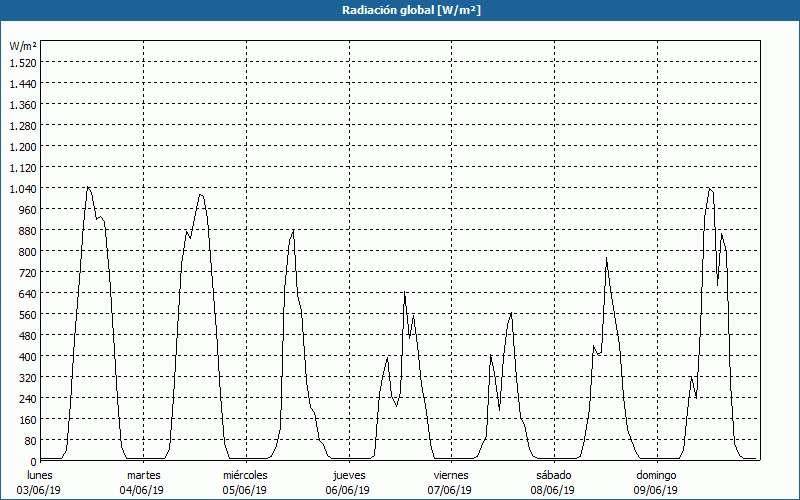
Task: Click the 1.520 y-axis value
Action: pos(23,63)
